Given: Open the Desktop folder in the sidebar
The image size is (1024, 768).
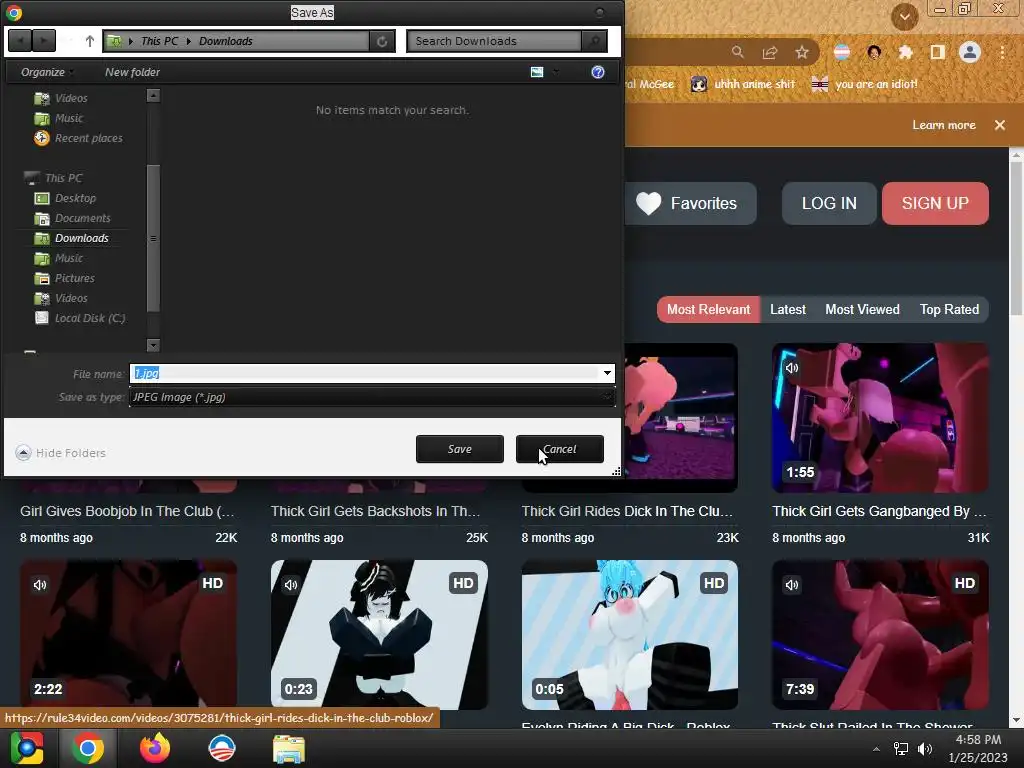Looking at the screenshot, I should coord(65,198).
